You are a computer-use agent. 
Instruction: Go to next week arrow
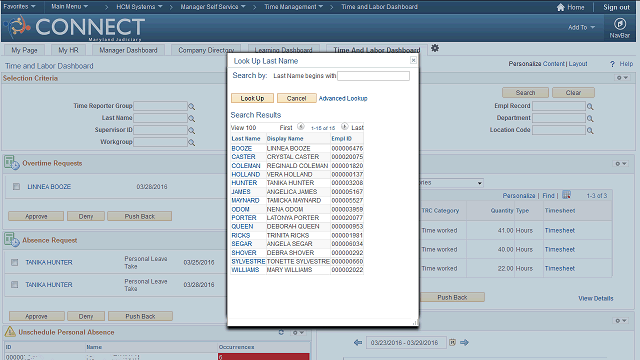tap(464, 342)
